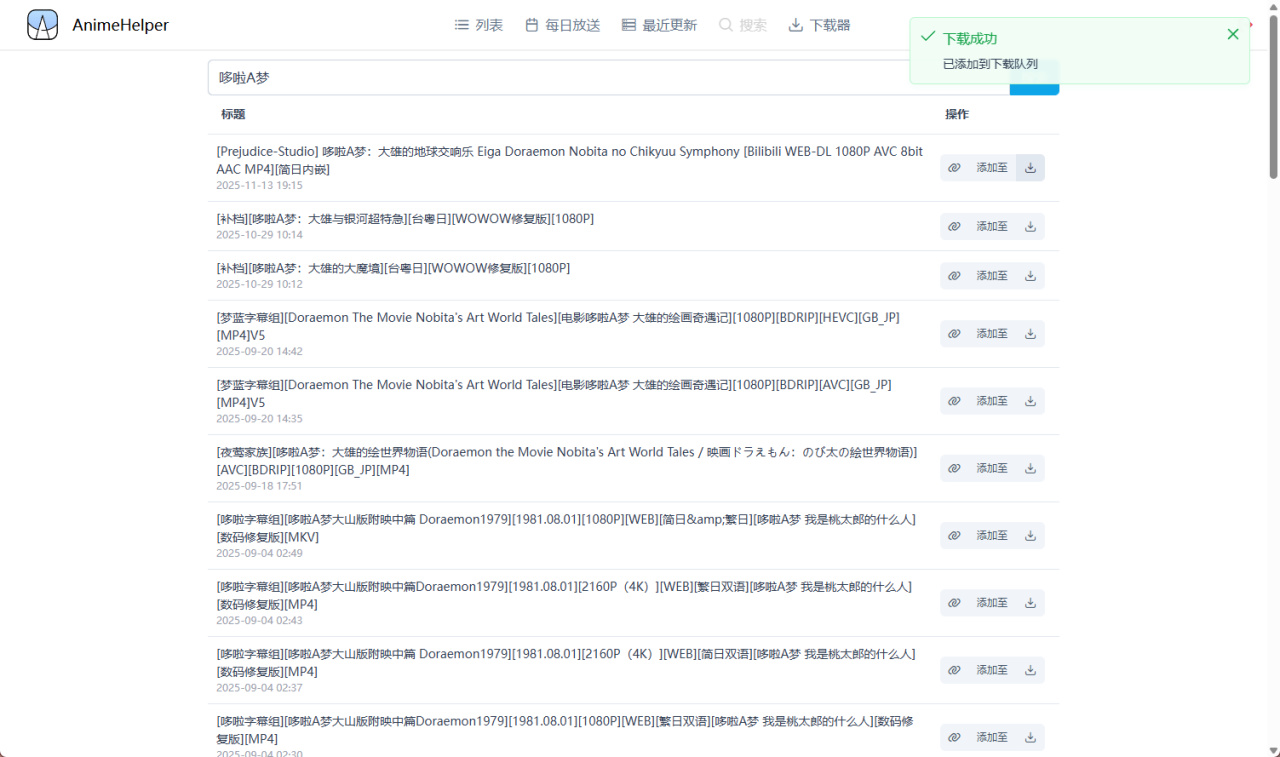Copy link for 1080P 繁日双语 MP4 release
Screen dimensions: 1280x757
click(954, 737)
